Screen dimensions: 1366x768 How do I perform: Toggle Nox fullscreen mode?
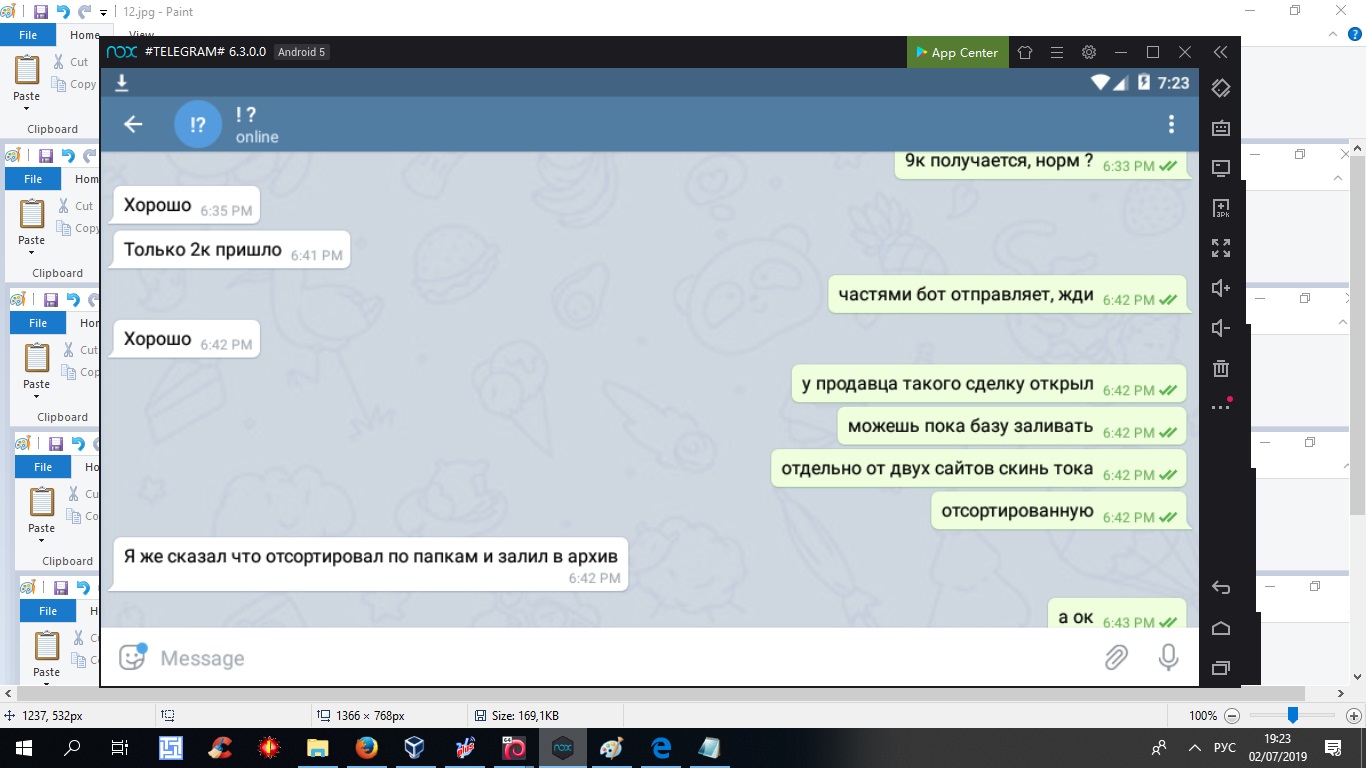pyautogui.click(x=1220, y=248)
